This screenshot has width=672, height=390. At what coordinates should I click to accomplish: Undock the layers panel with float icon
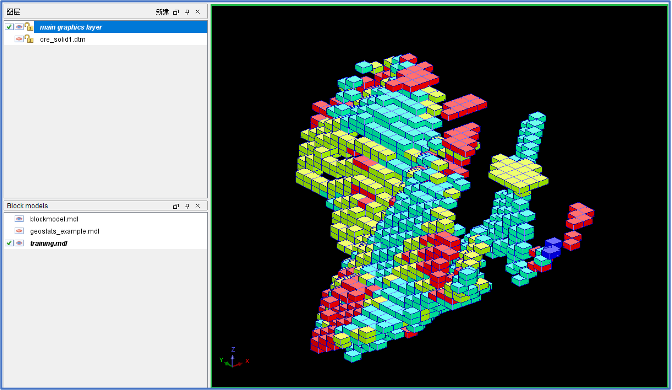pos(176,12)
